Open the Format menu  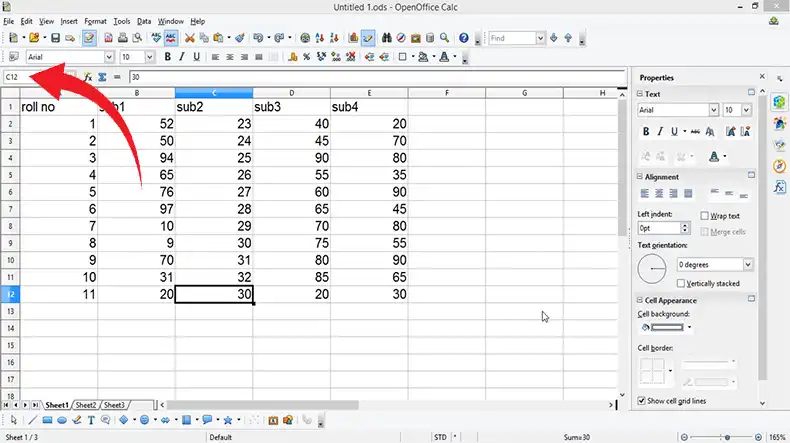(95, 21)
